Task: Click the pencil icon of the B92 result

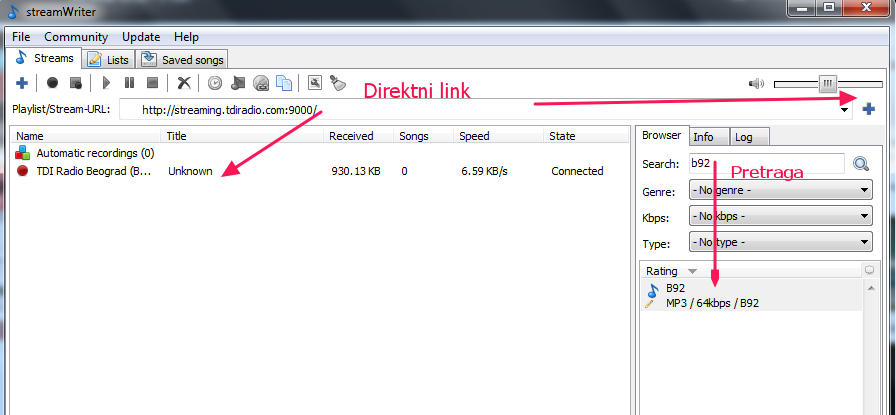Action: coord(649,304)
